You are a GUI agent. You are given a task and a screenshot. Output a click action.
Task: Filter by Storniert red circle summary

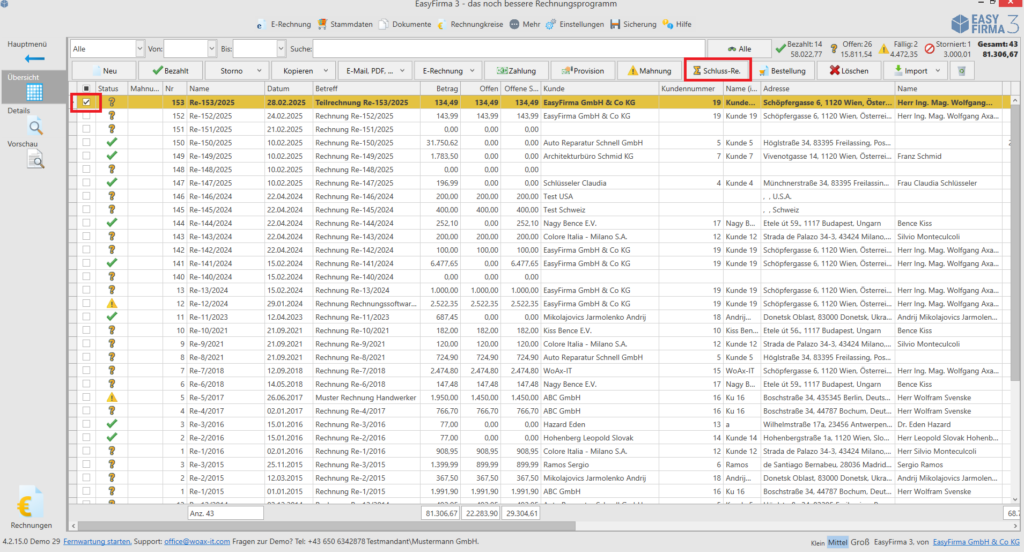tap(948, 49)
